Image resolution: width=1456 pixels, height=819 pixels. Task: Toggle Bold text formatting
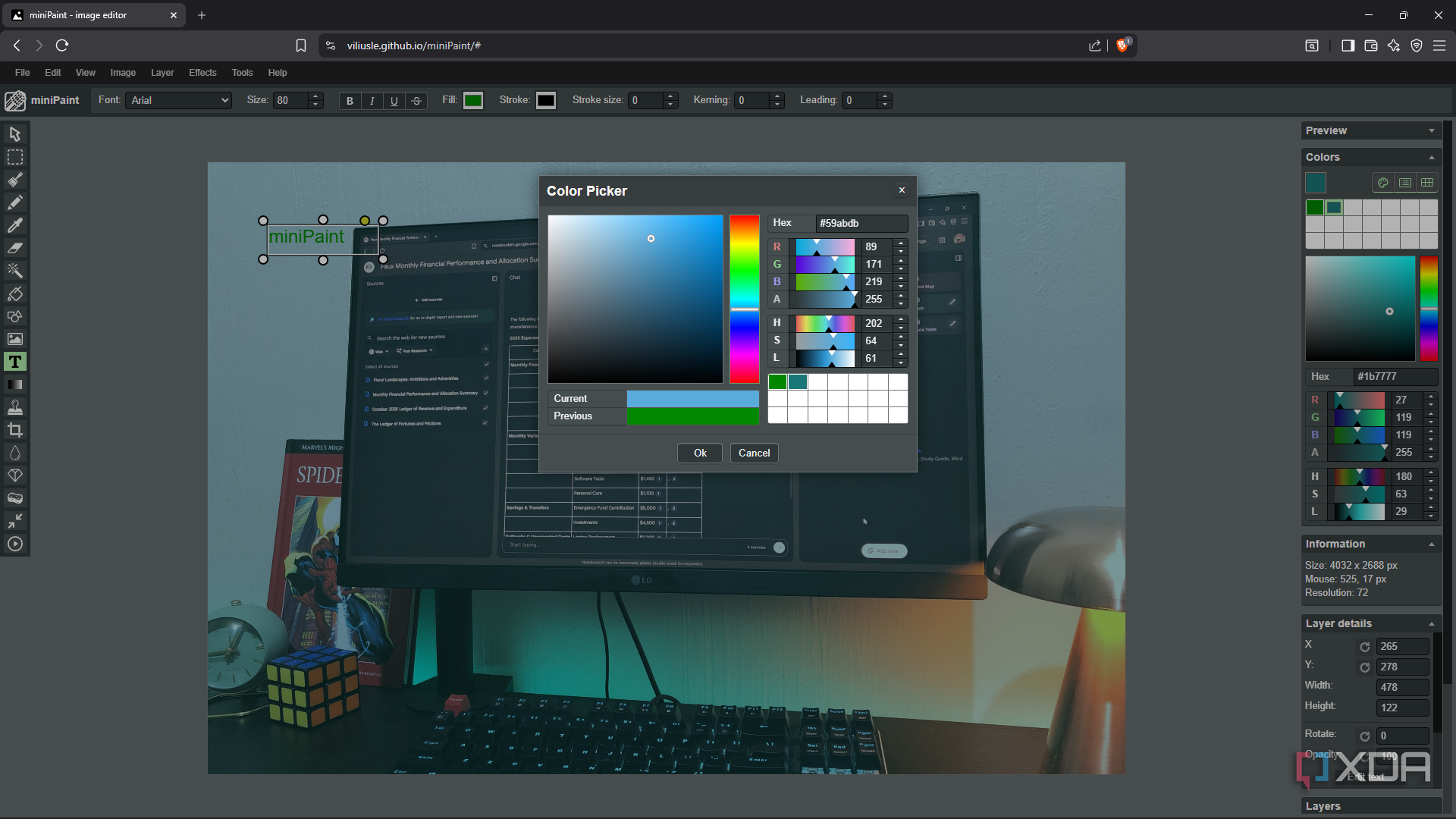click(x=350, y=101)
